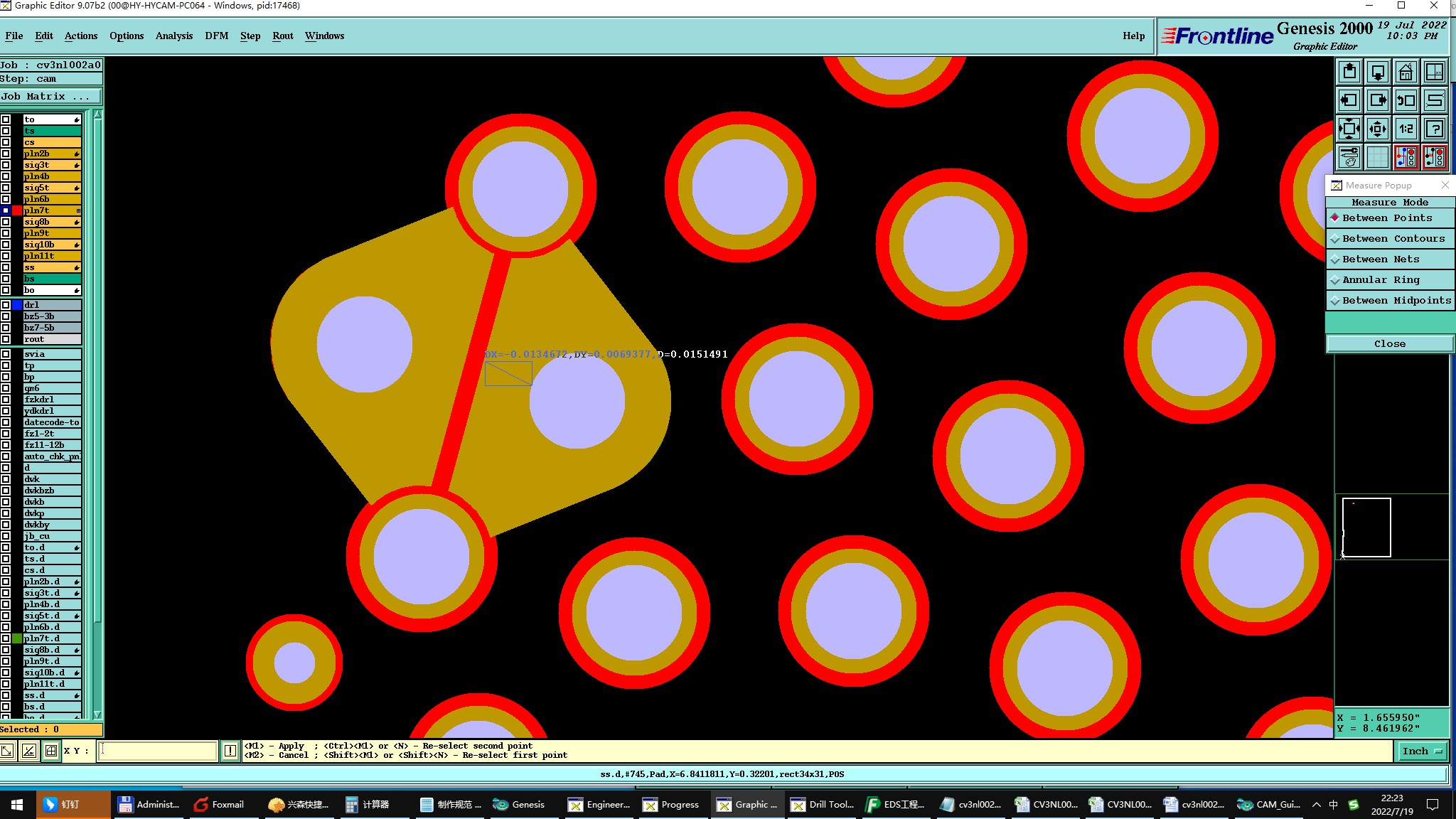Click the 1:2 zoom scale icon

pyautogui.click(x=1406, y=129)
